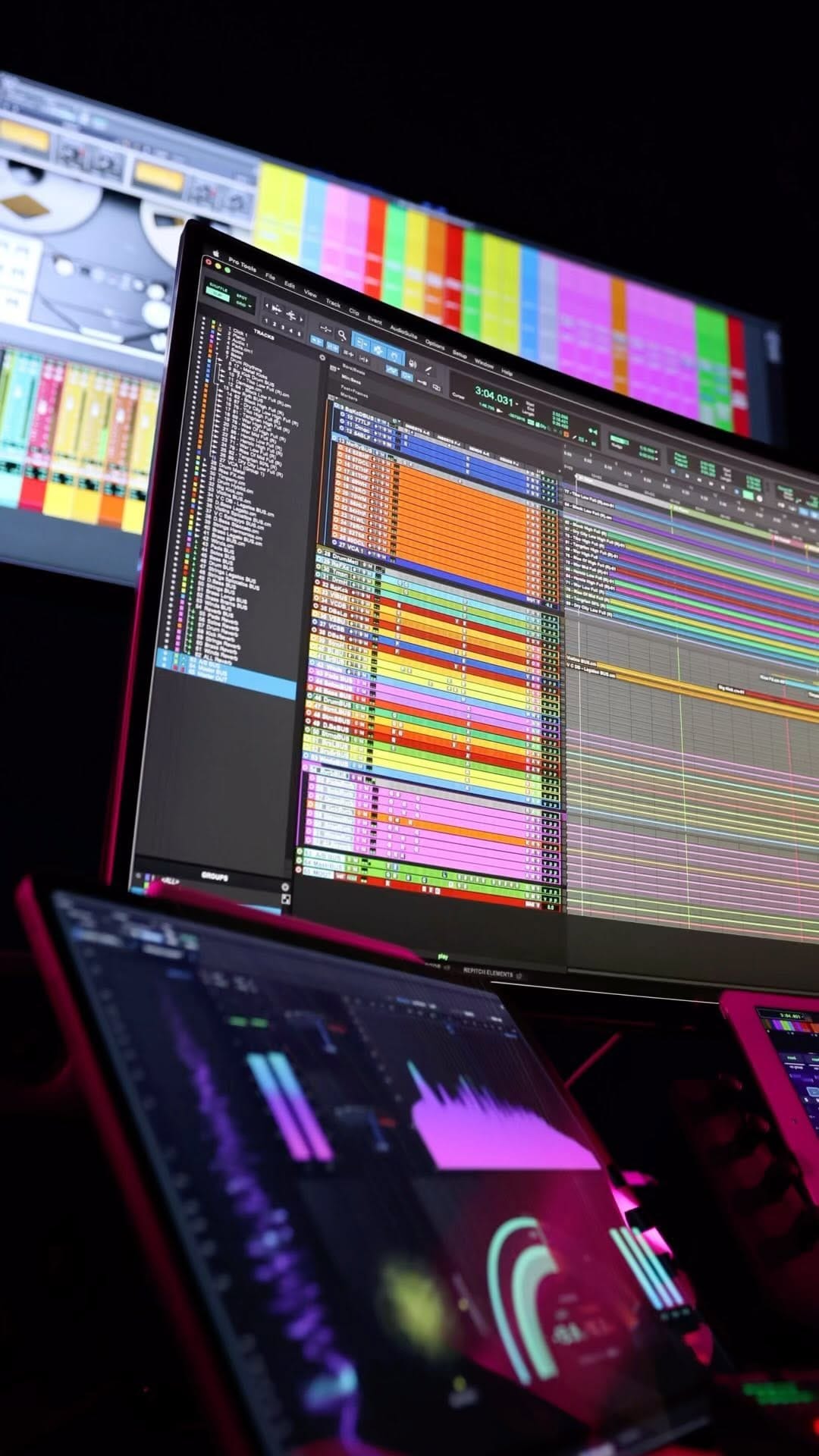Open the Groups list popup menu

[x=285, y=886]
